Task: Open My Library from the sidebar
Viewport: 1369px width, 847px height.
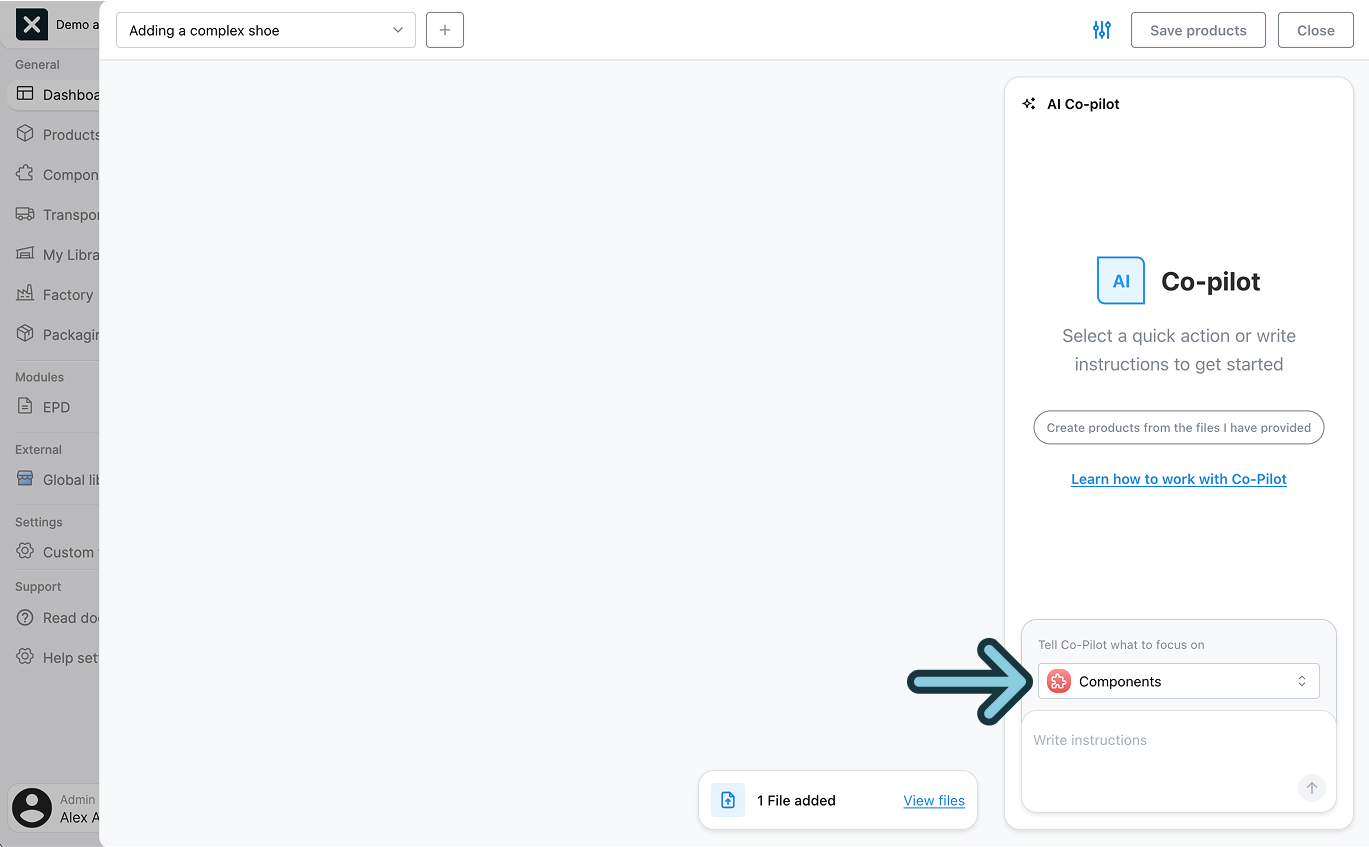Action: pos(23,254)
